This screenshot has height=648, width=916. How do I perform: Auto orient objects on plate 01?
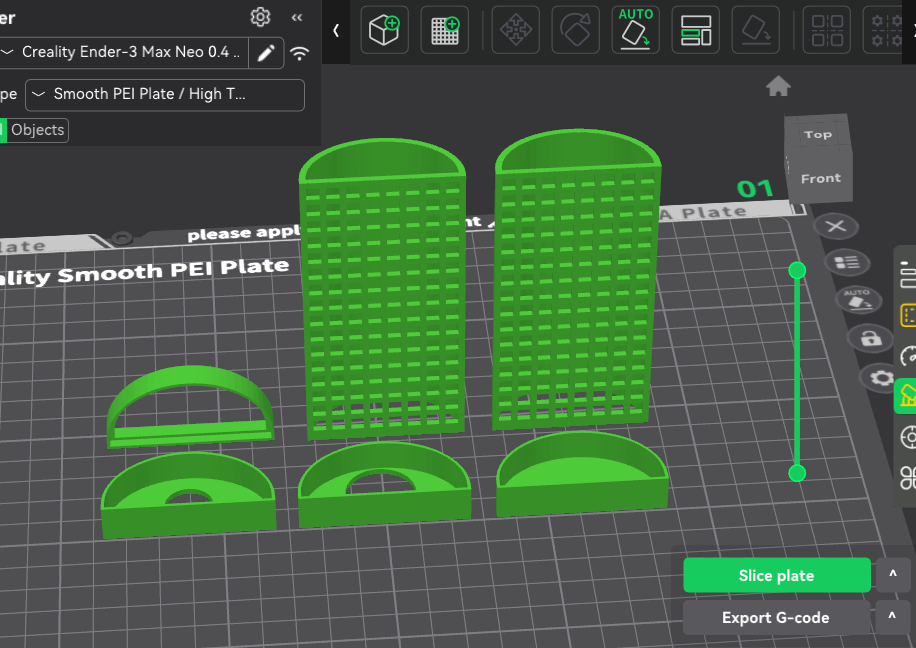pos(857,299)
